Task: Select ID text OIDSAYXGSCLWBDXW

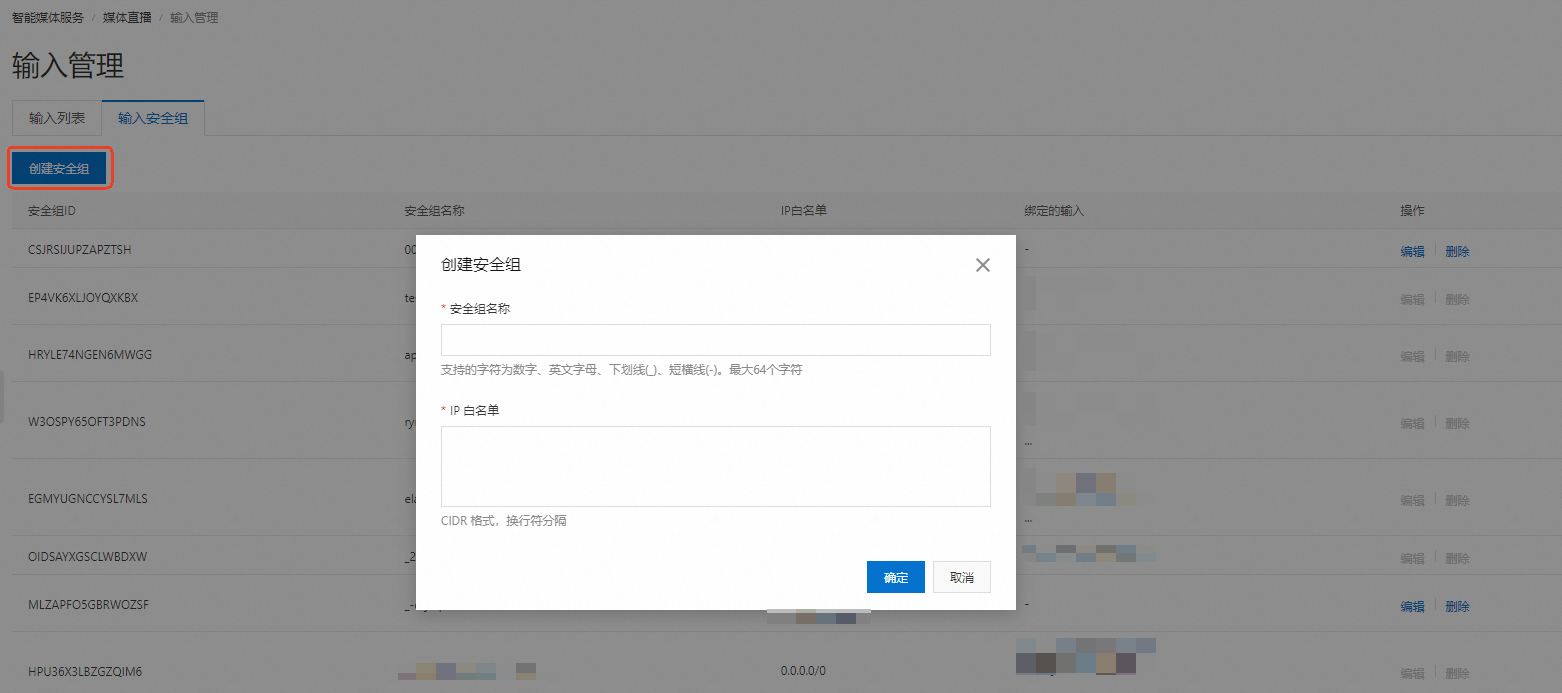Action: [x=88, y=557]
